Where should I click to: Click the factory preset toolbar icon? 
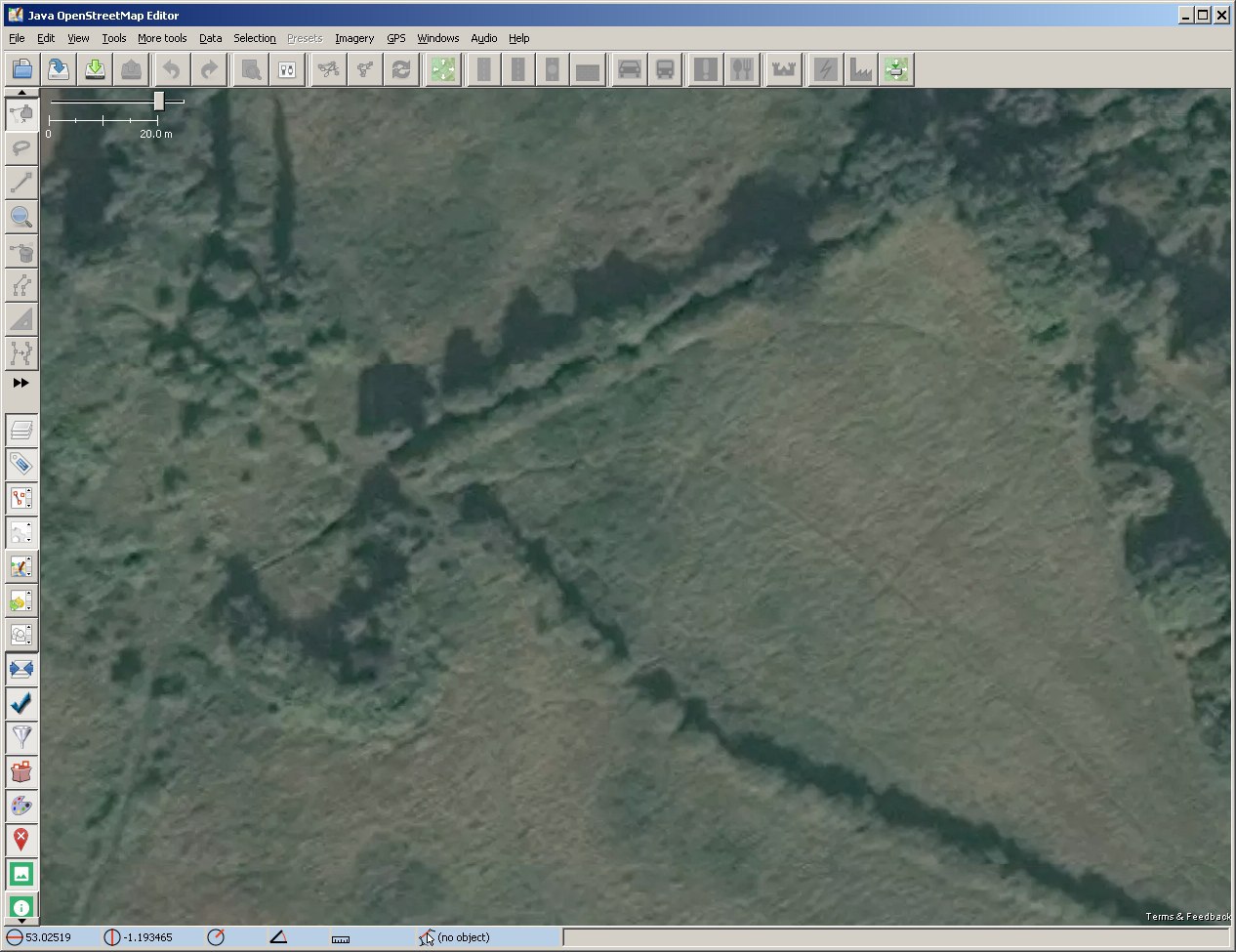(x=860, y=69)
